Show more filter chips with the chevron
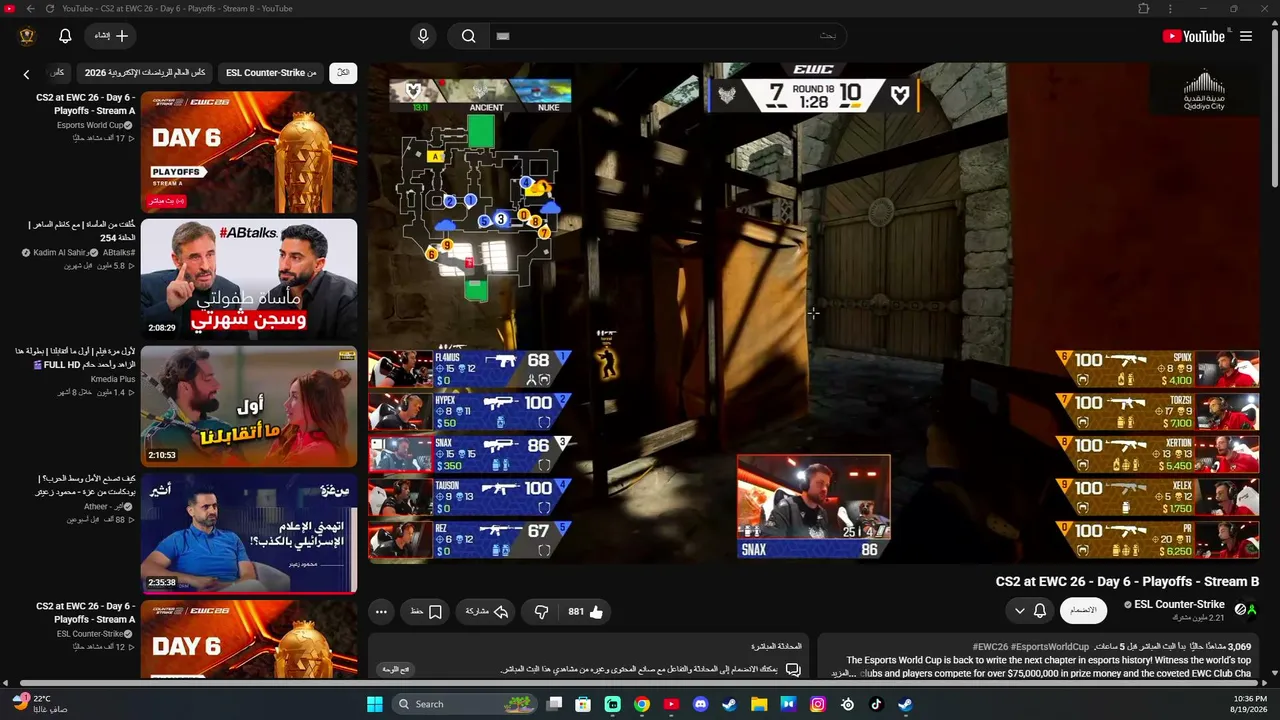Screen dimensions: 1280x720 tap(27, 73)
